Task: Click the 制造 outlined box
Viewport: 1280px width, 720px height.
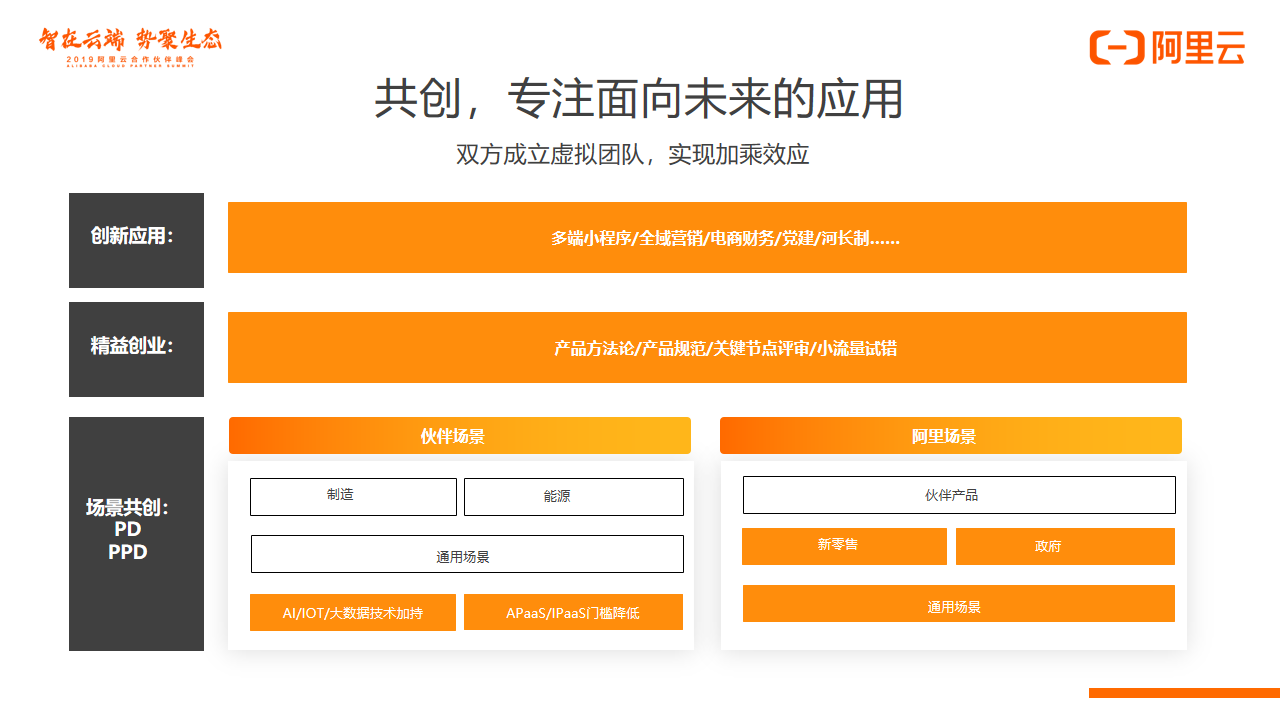Action: click(353, 497)
